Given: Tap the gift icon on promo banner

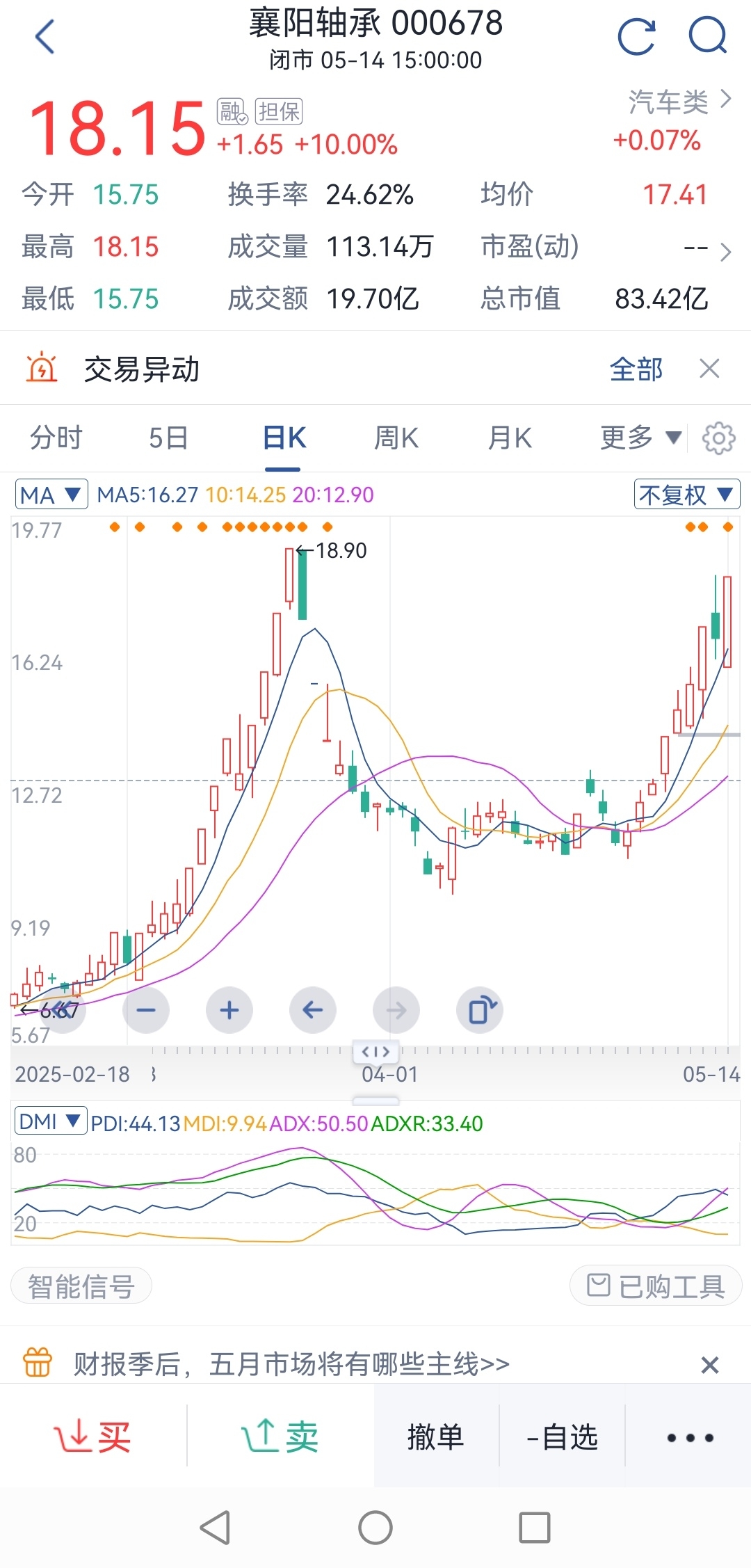Looking at the screenshot, I should pyautogui.click(x=38, y=1363).
